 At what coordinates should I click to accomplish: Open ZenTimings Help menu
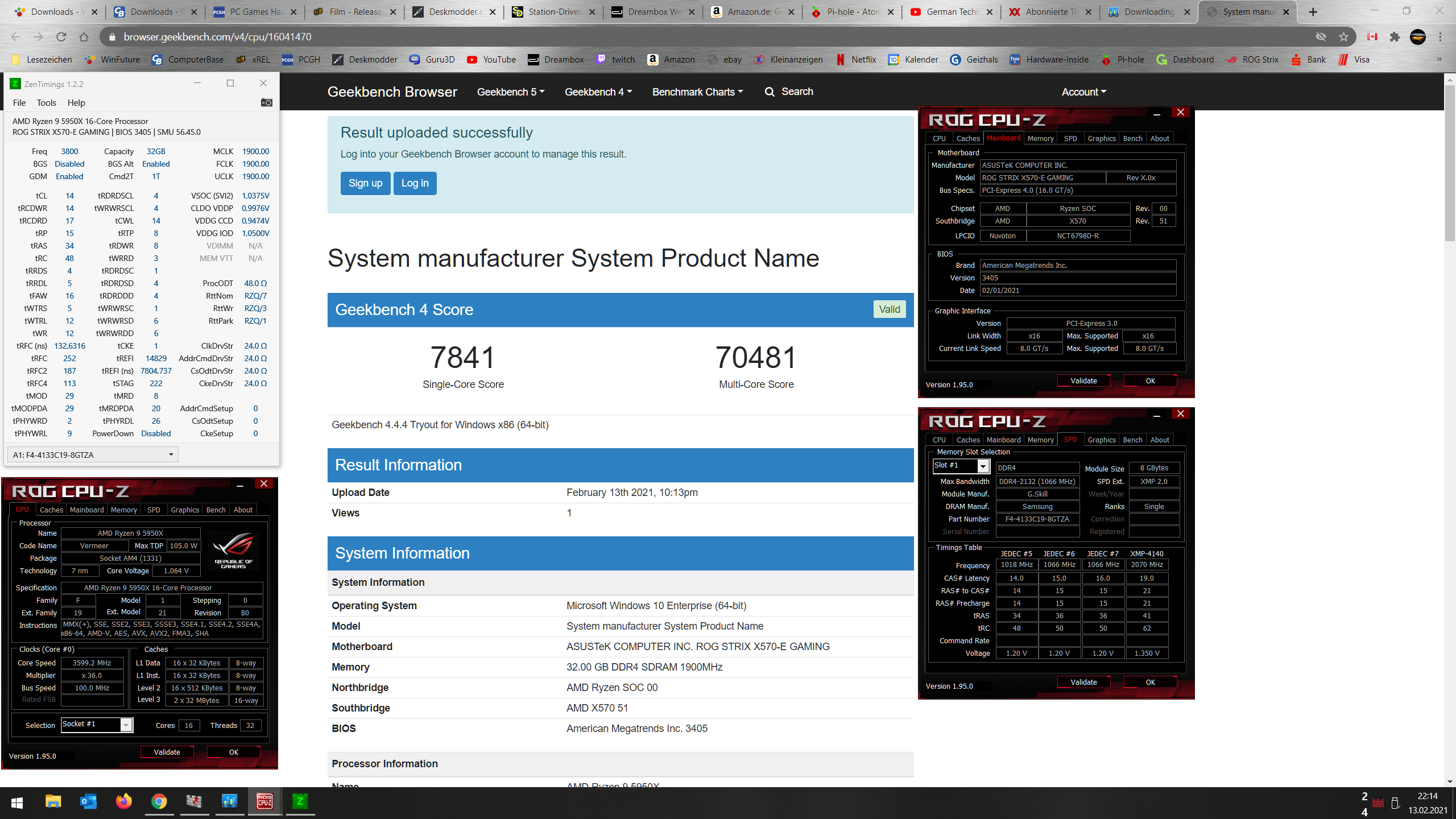coord(76,103)
